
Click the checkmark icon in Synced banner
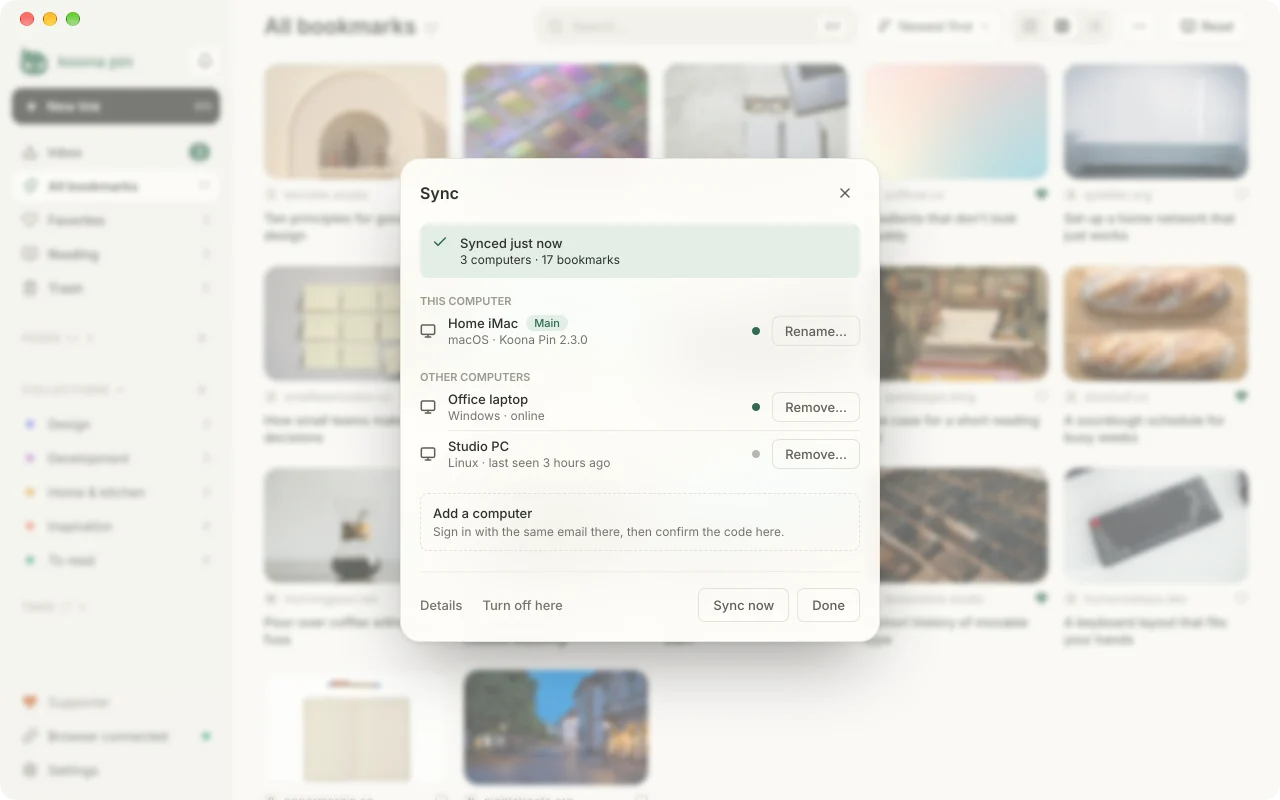pyautogui.click(x=440, y=242)
